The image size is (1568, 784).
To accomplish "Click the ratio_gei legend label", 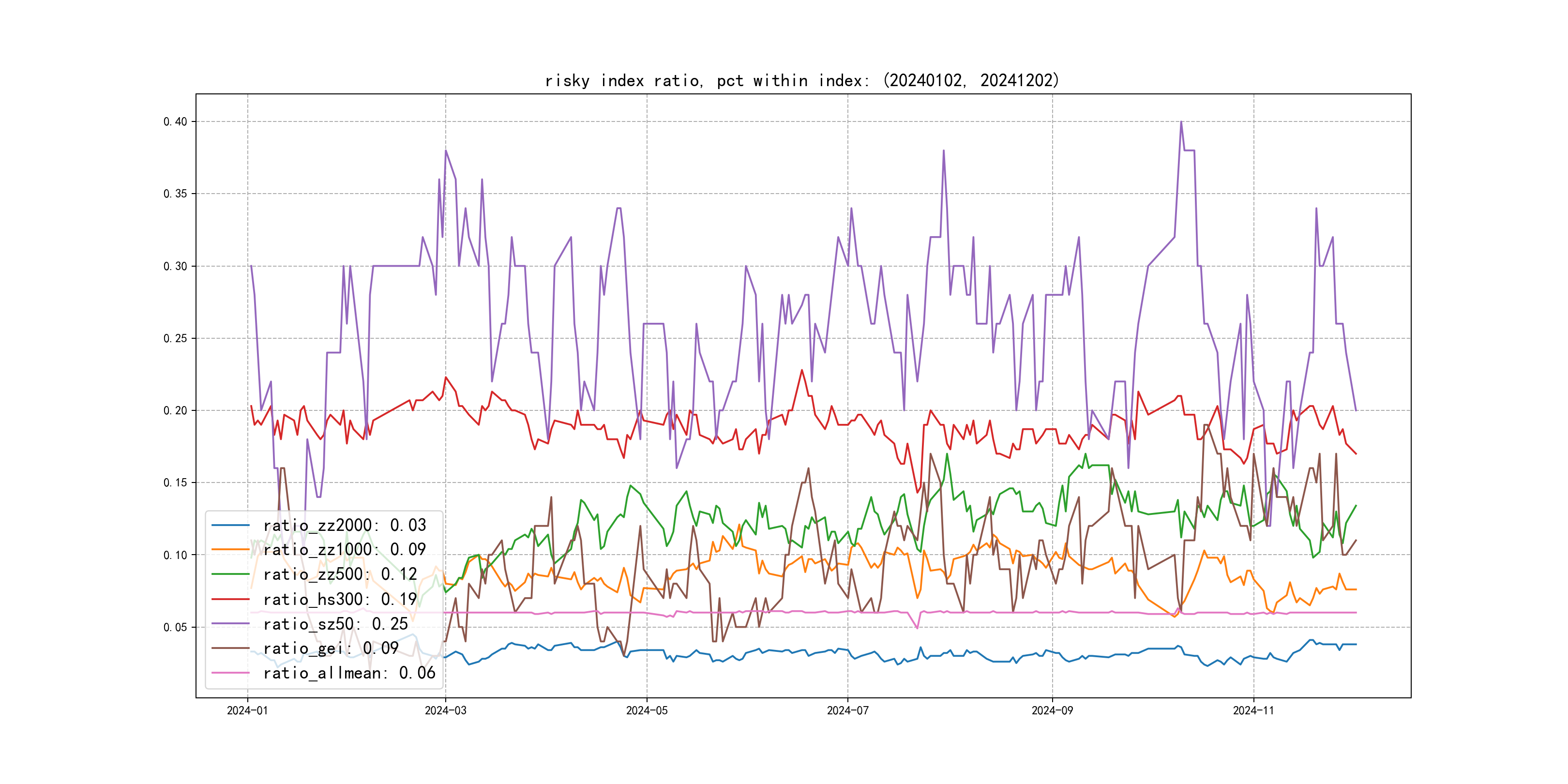I will pyautogui.click(x=331, y=648).
